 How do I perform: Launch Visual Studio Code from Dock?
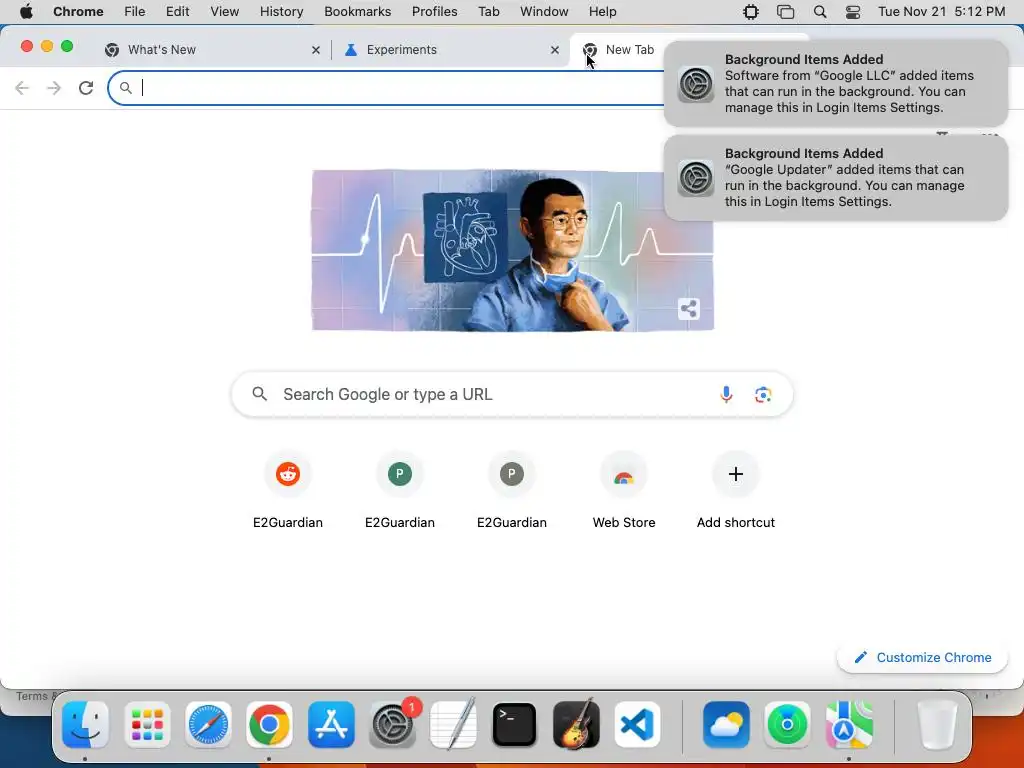pos(637,724)
